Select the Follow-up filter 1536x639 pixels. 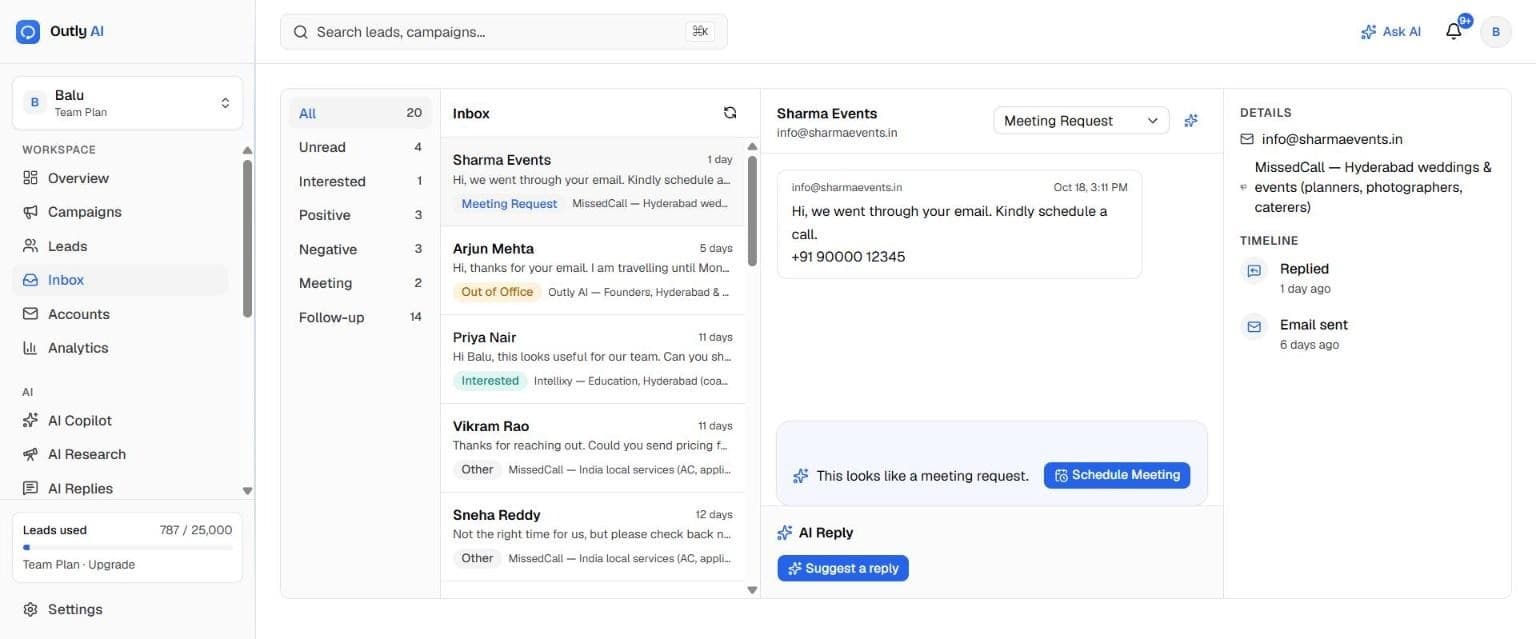[x=360, y=317]
